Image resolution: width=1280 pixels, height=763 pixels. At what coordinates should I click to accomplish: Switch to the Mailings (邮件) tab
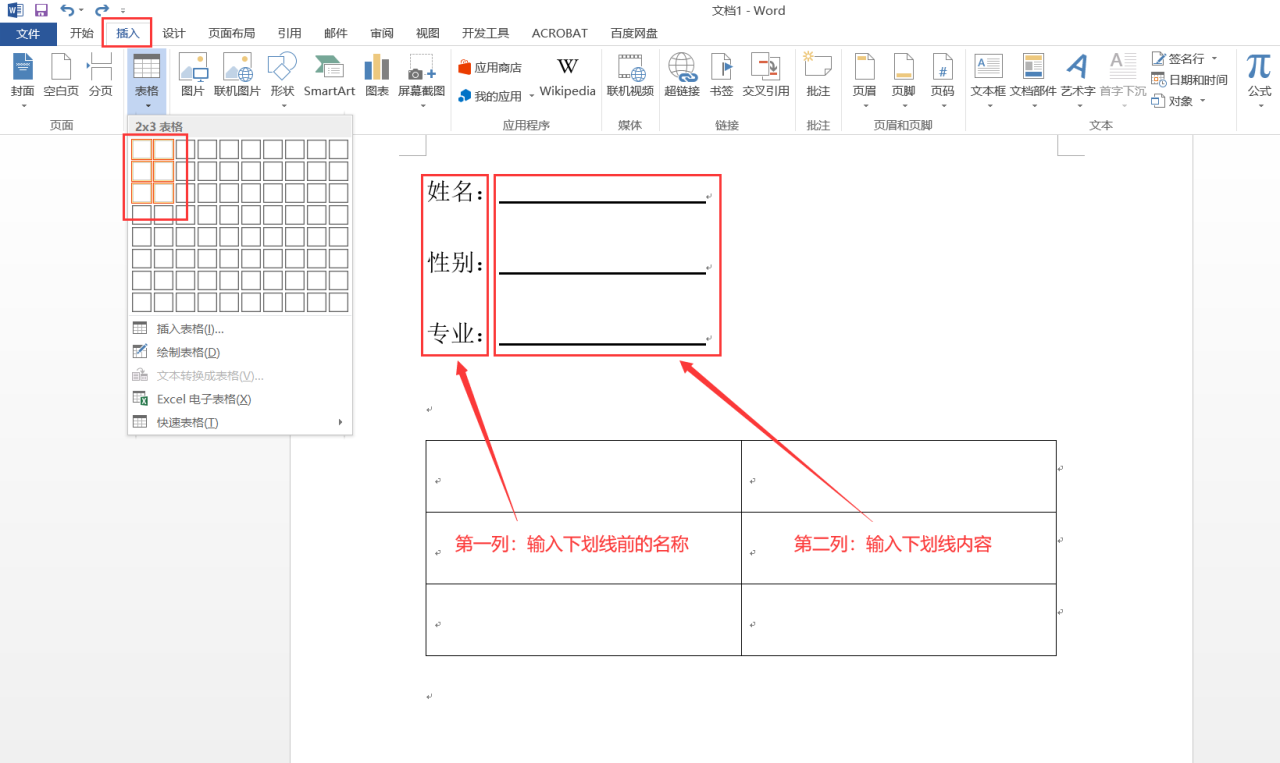tap(336, 34)
